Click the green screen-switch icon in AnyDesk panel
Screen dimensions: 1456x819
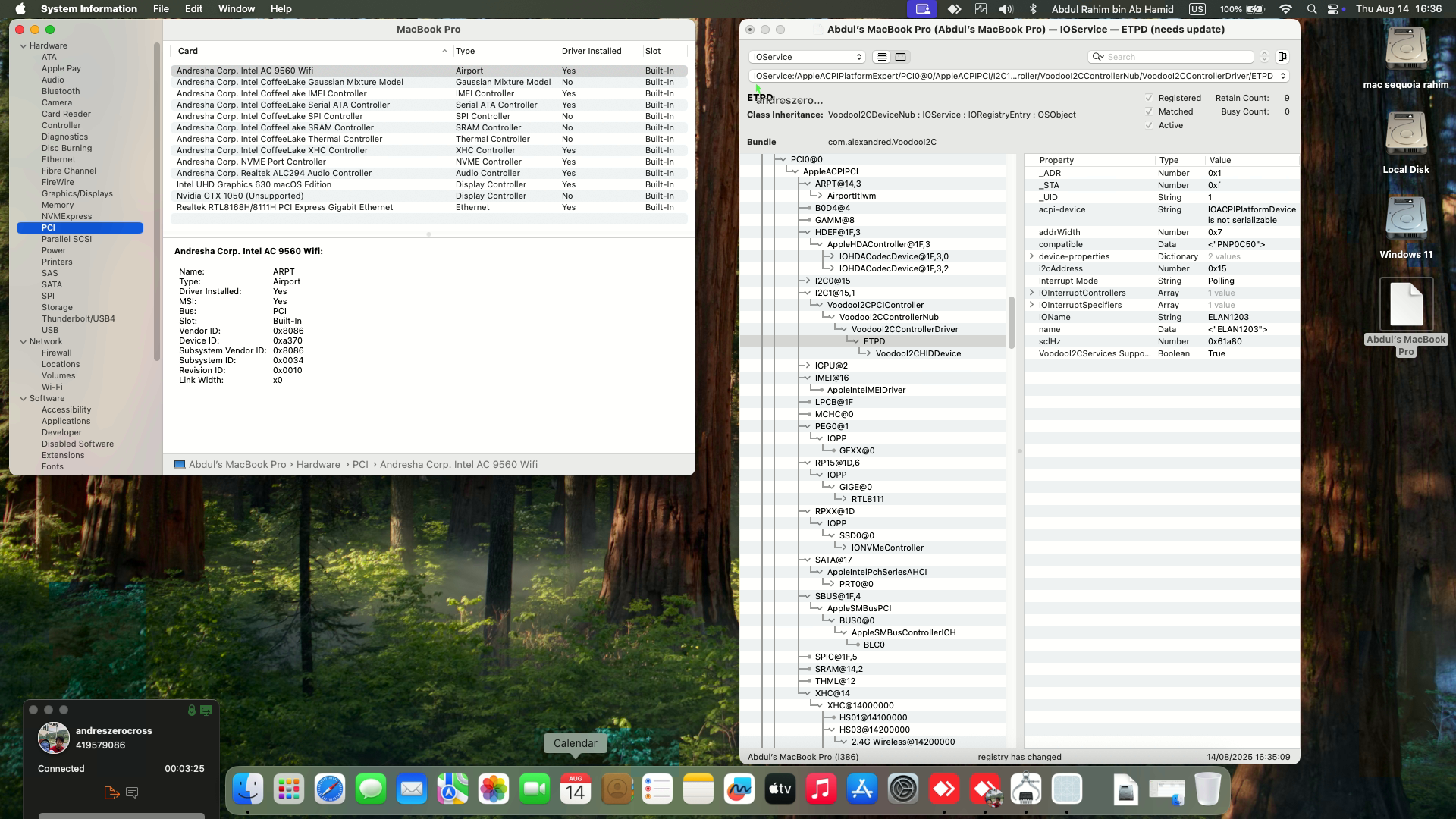(x=206, y=710)
